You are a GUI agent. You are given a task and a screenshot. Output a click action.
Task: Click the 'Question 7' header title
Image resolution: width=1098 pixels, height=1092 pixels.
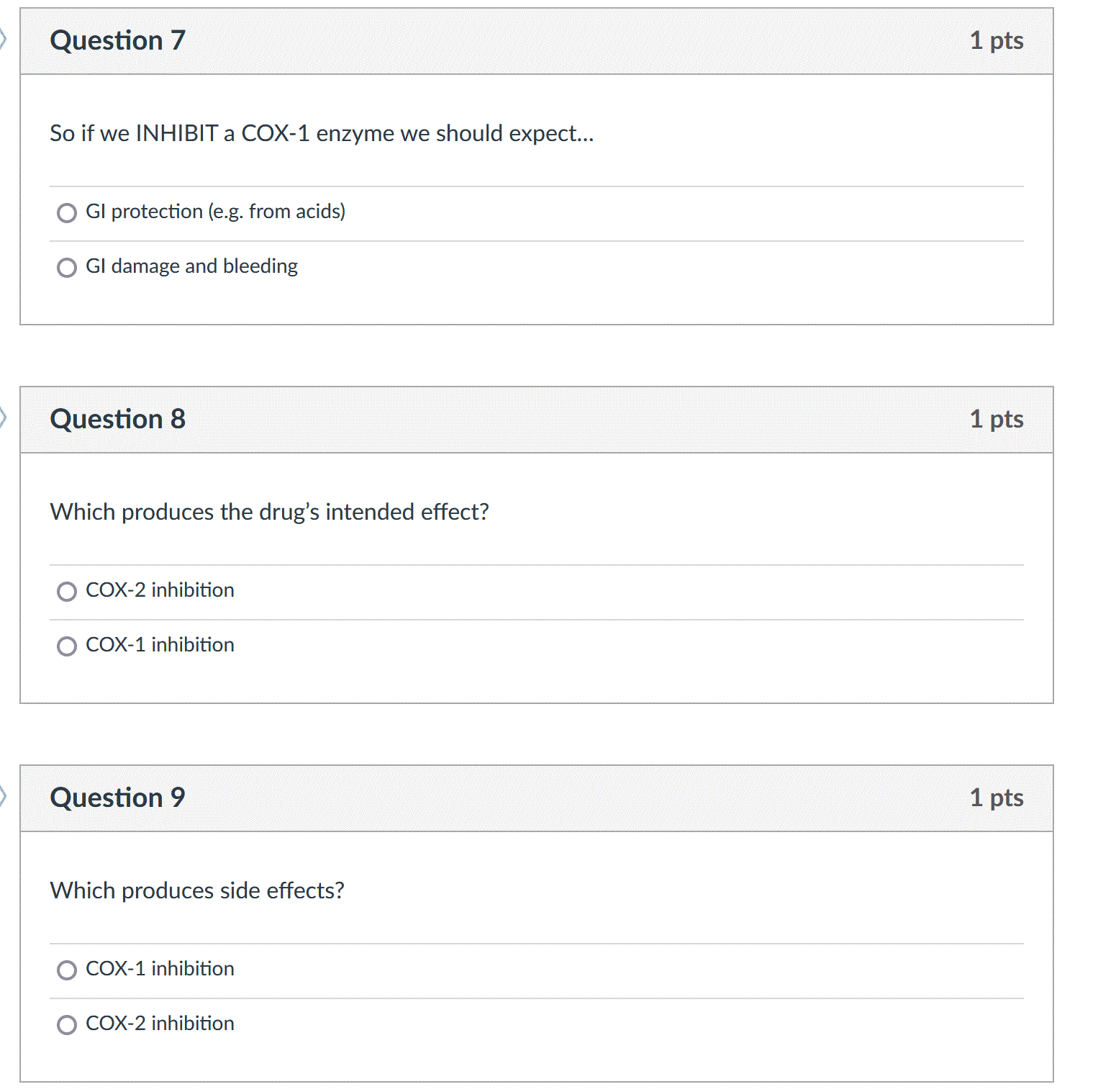(x=118, y=41)
